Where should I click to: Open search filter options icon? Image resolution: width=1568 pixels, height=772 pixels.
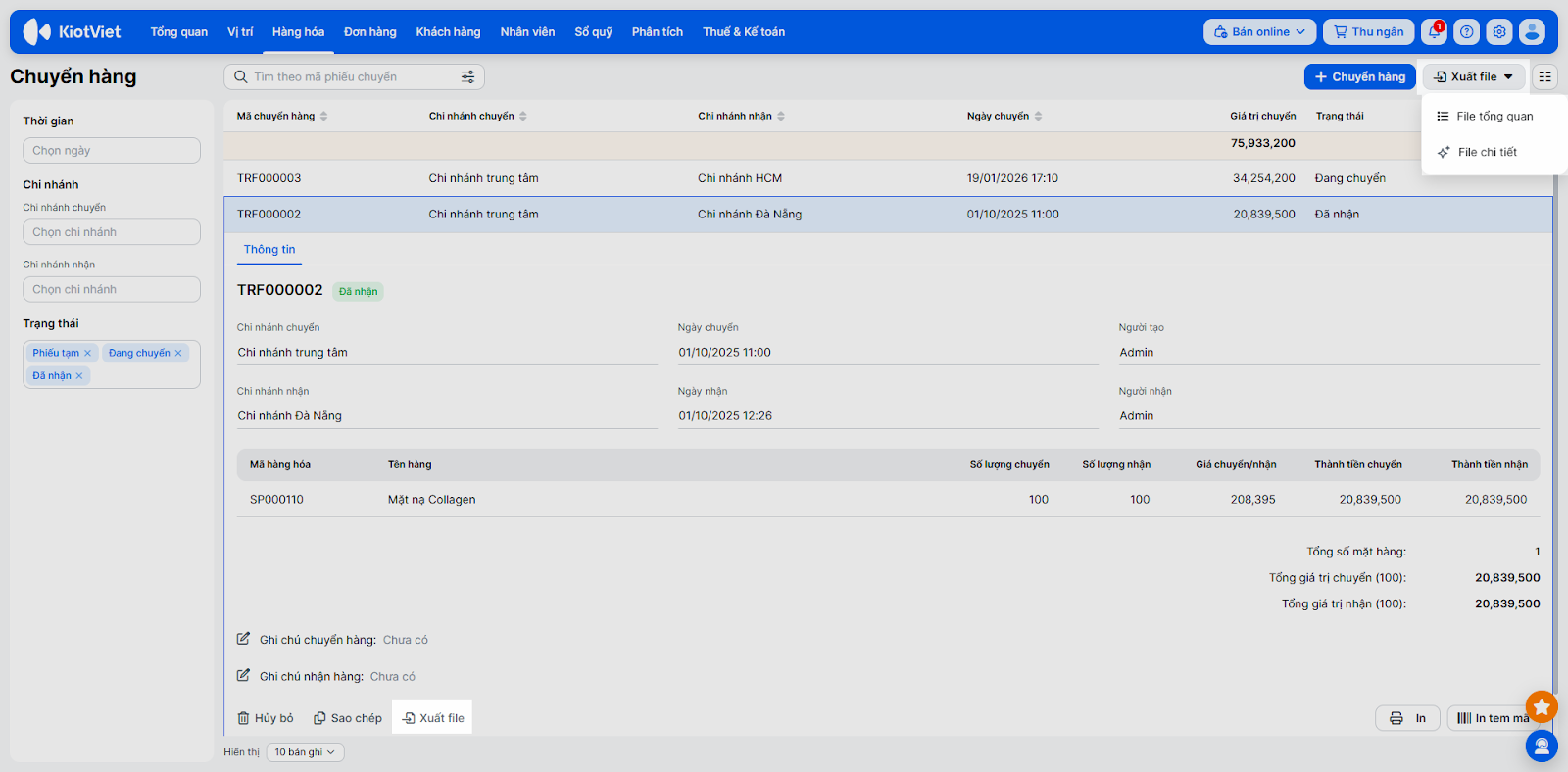468,77
